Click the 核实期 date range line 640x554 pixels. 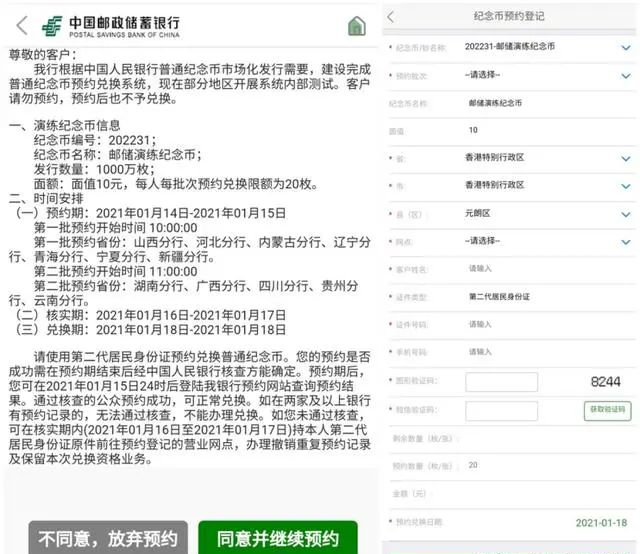coord(151,315)
